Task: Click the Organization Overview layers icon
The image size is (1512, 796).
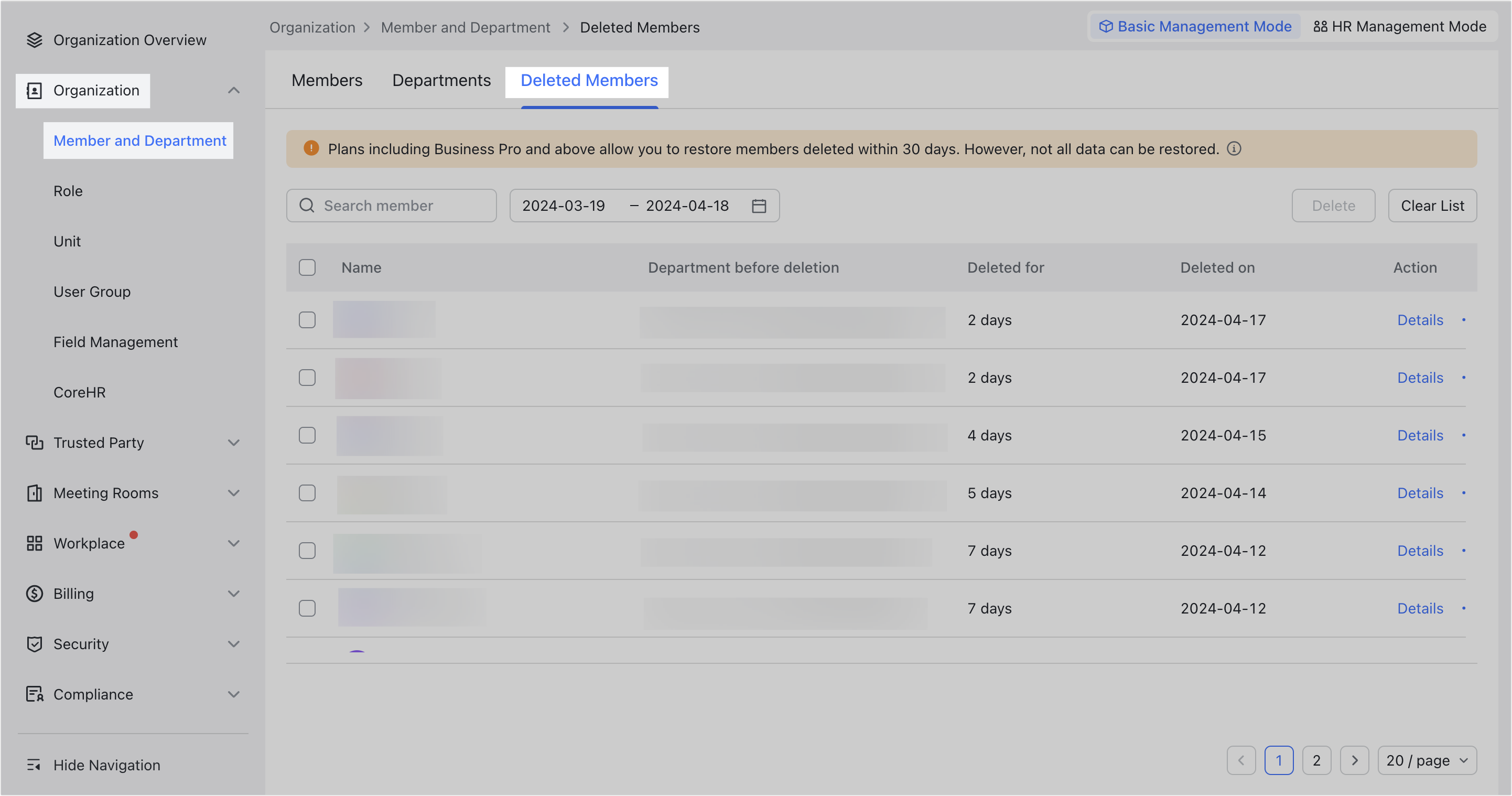Action: [x=35, y=40]
